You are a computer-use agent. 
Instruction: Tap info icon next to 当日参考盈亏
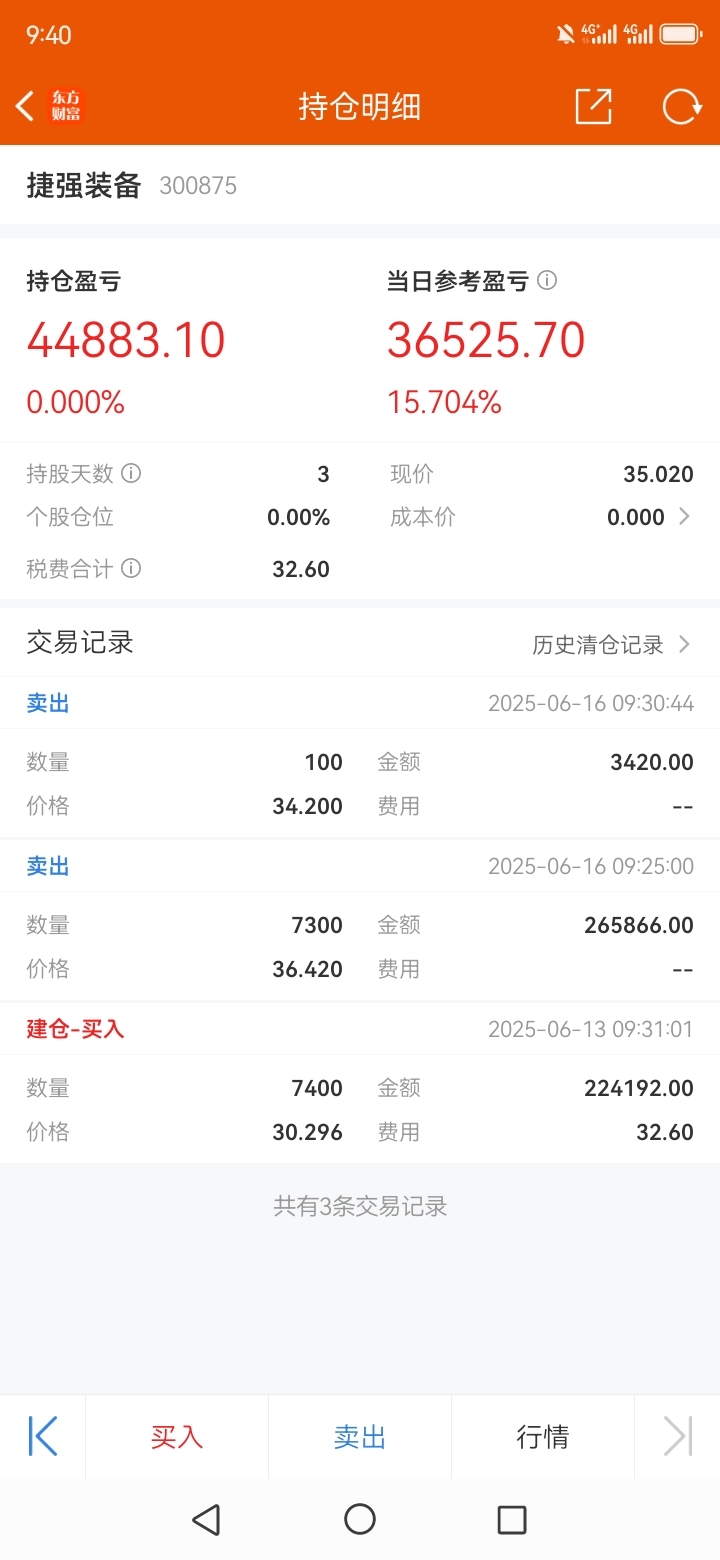547,281
